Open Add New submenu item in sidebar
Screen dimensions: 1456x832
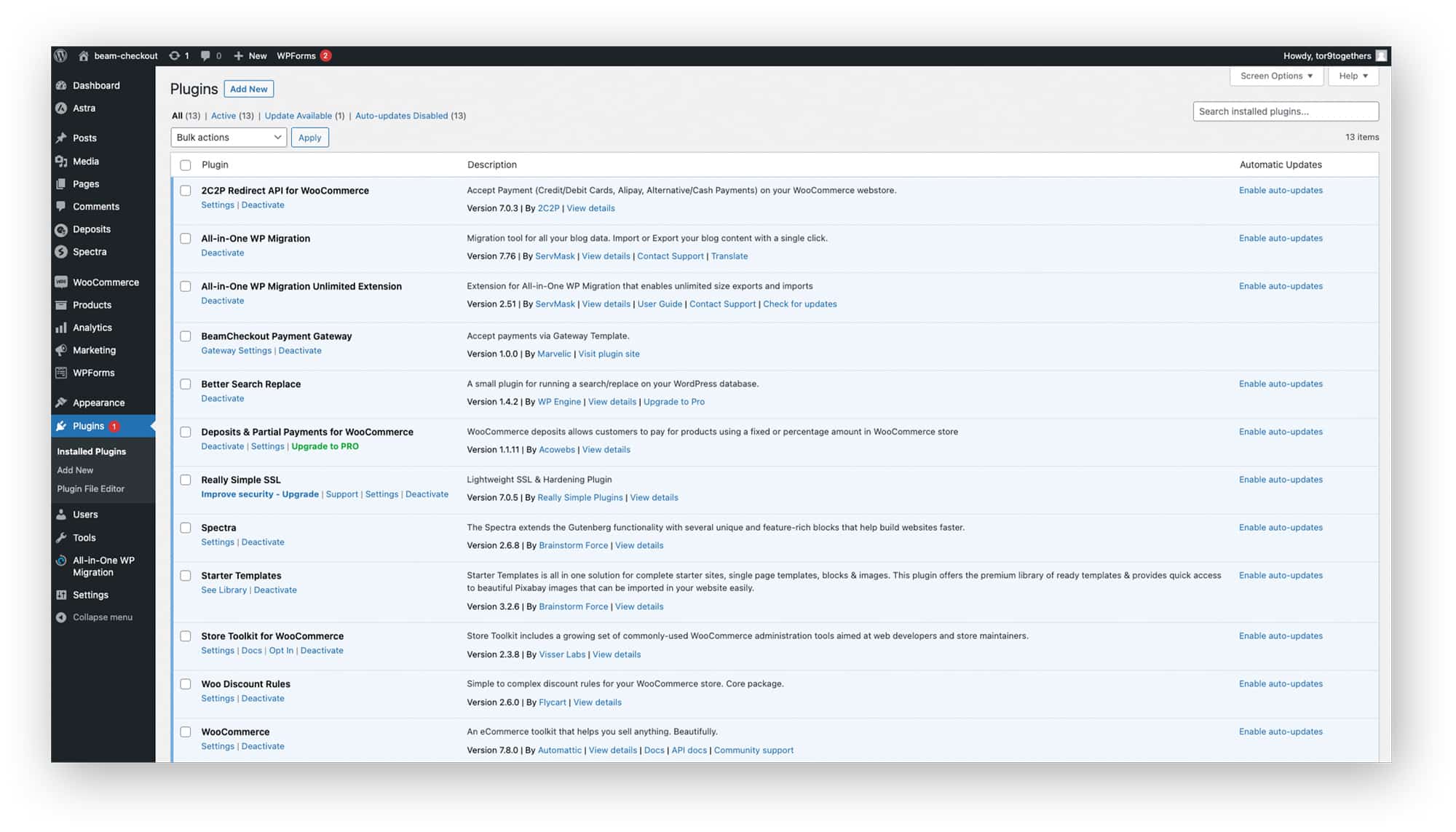[x=75, y=470]
